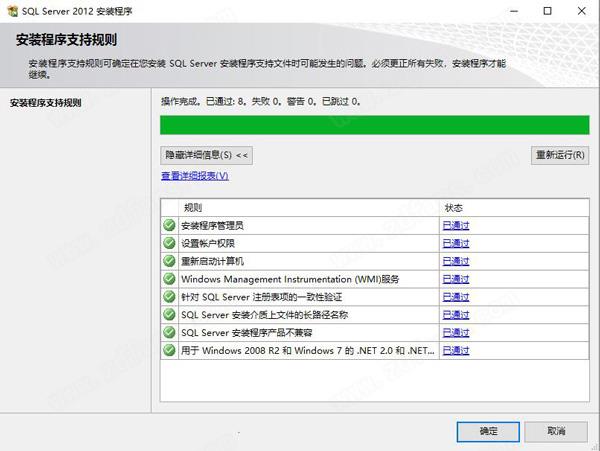Maximize the SQL Server 2012 setup window

(548, 11)
